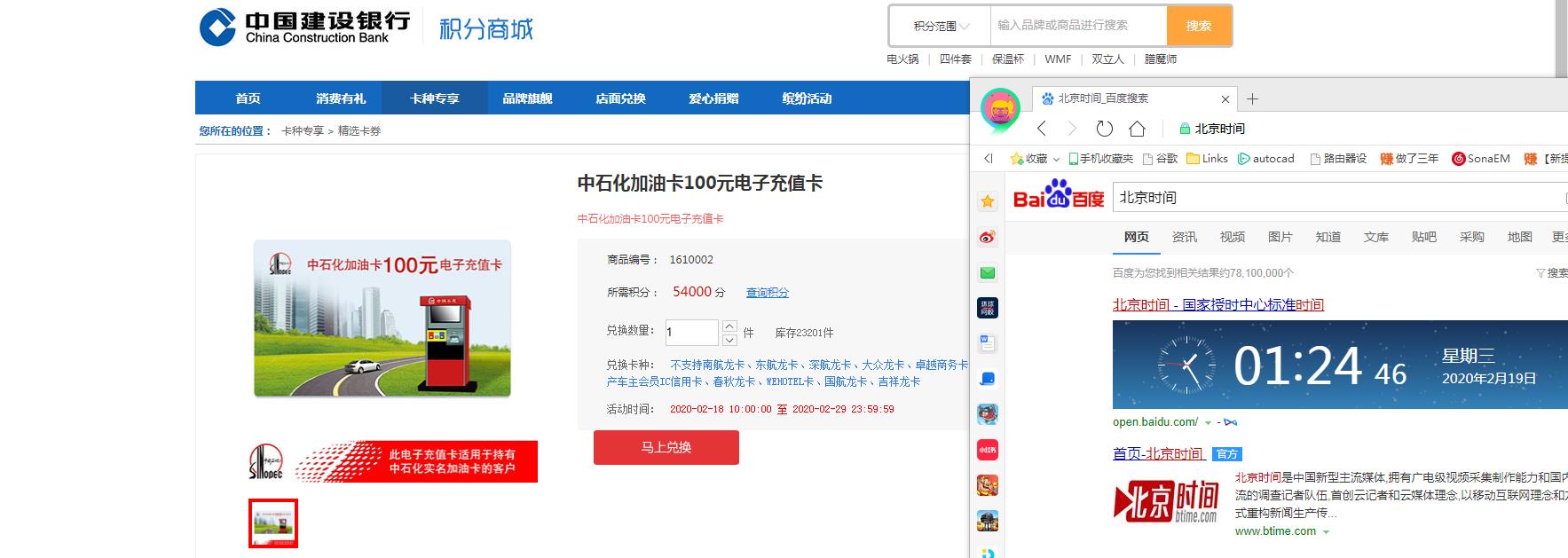Open the 积分范围 dropdown
This screenshot has height=558, width=1568.
[941, 26]
